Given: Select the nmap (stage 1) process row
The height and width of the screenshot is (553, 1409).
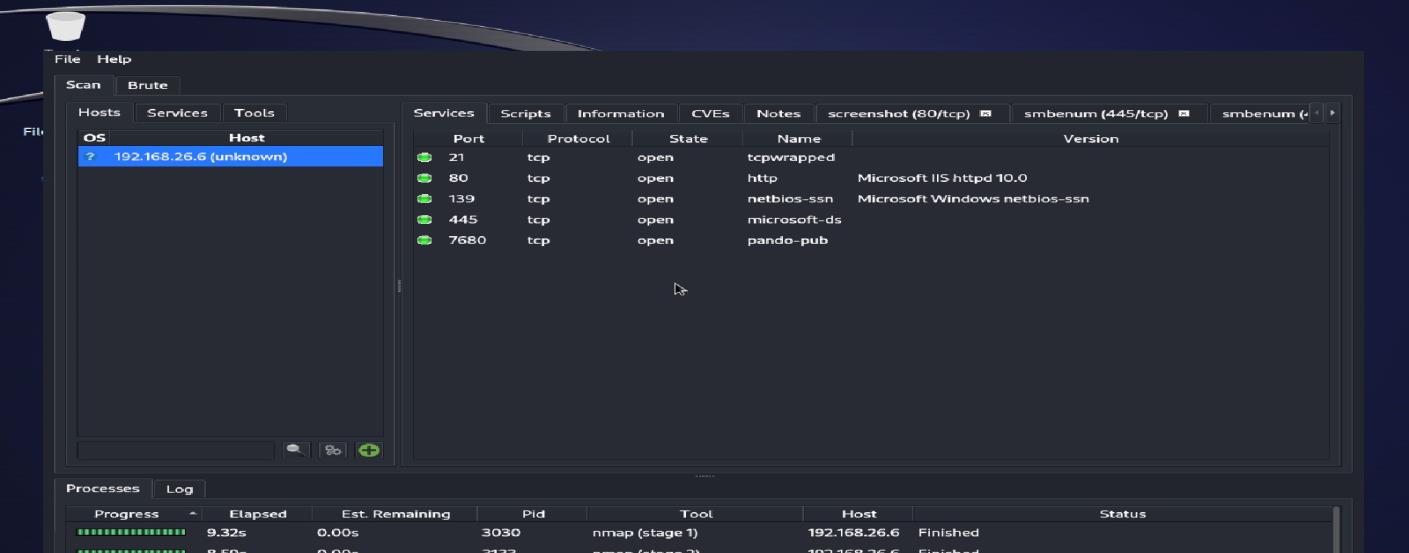Looking at the screenshot, I should 699,533.
